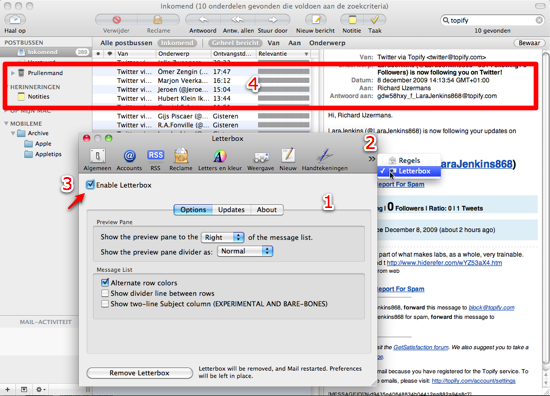
Task: Clear the topify search field
Action: tap(539, 20)
